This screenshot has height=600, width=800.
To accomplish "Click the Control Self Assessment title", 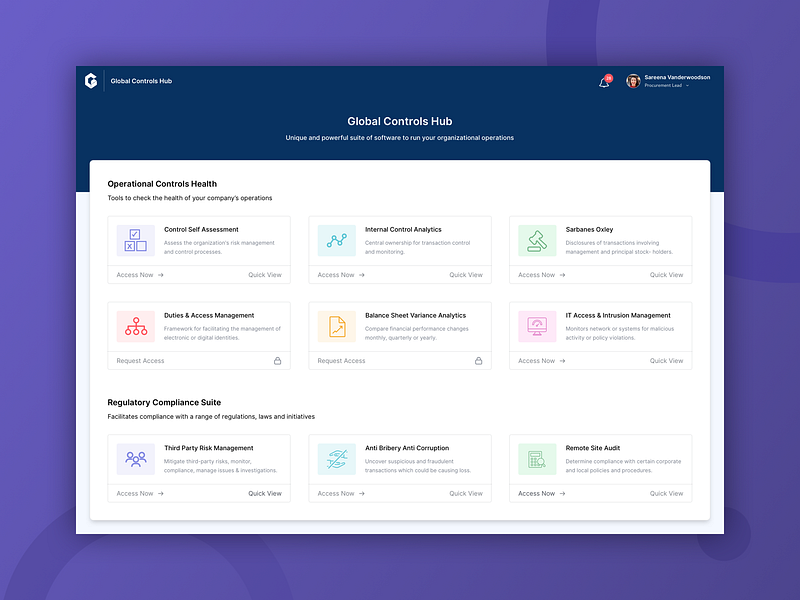I will (x=201, y=230).
